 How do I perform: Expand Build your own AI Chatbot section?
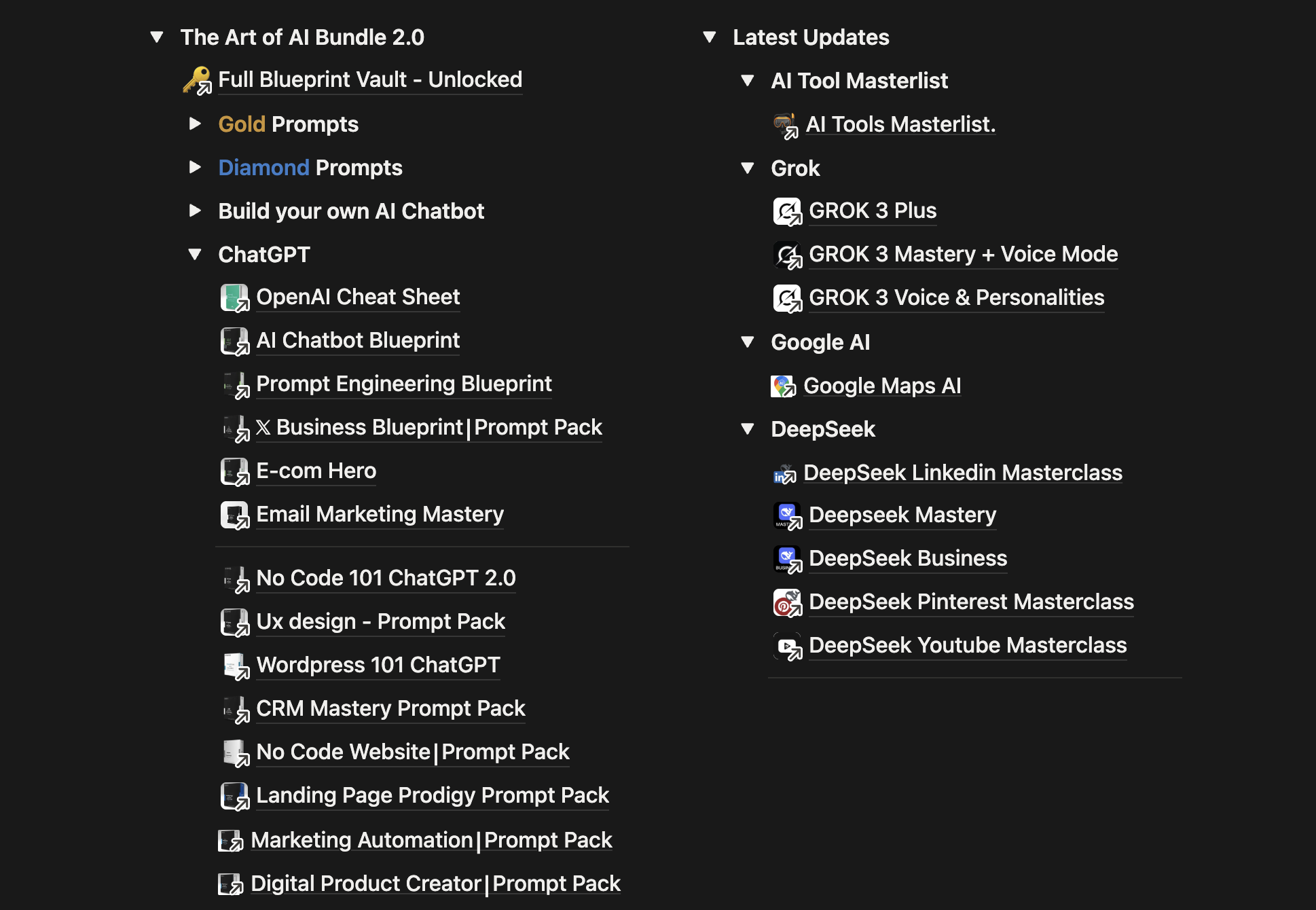coord(195,211)
